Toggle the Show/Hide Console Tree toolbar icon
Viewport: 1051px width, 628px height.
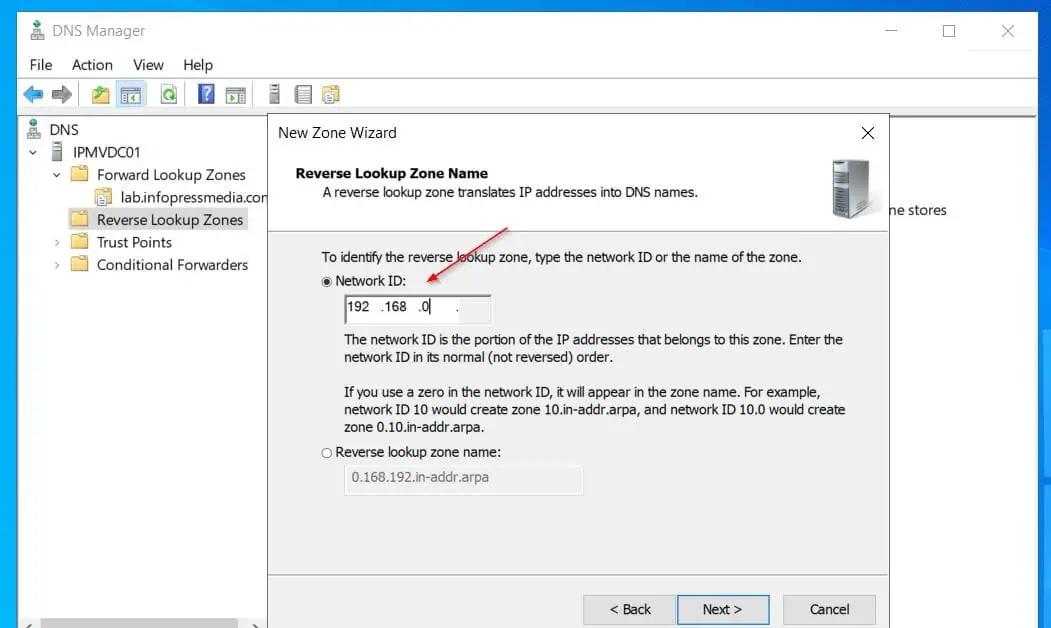click(131, 95)
